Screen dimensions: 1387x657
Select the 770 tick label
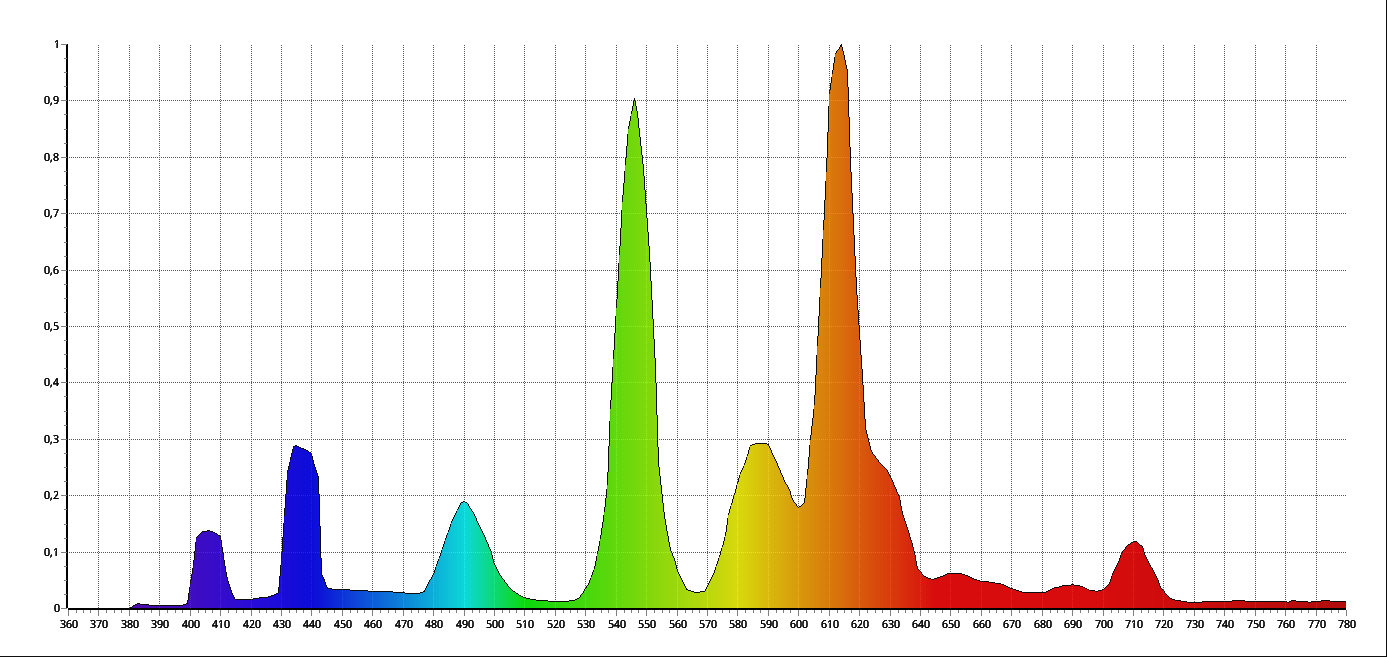click(1317, 625)
